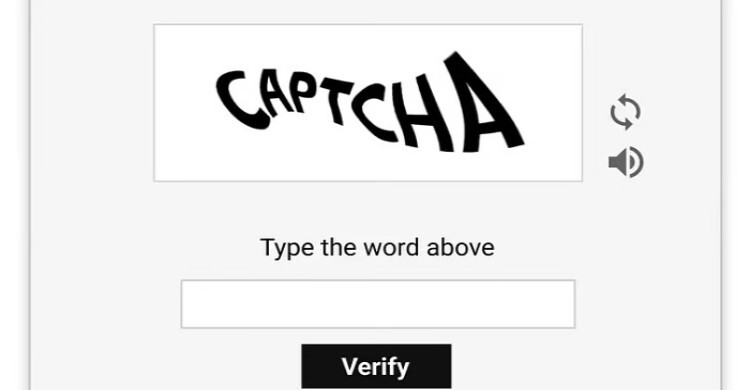Click the letter H in the distorted word
The height and width of the screenshot is (390, 750).
pyautogui.click(x=428, y=112)
